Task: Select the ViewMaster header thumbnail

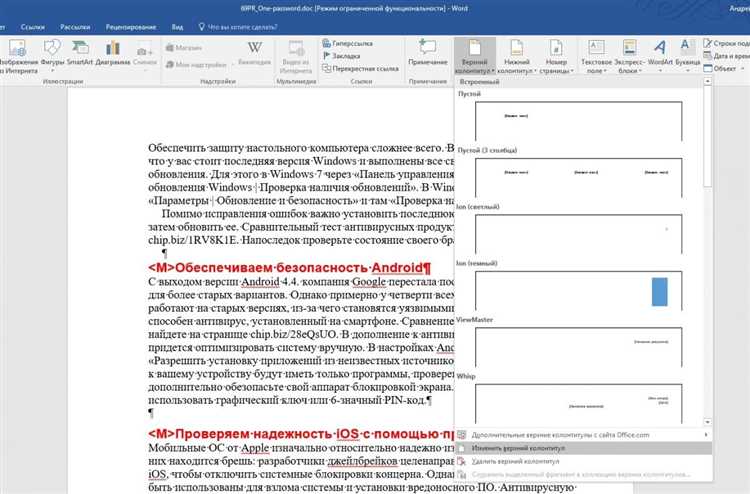Action: click(x=578, y=346)
